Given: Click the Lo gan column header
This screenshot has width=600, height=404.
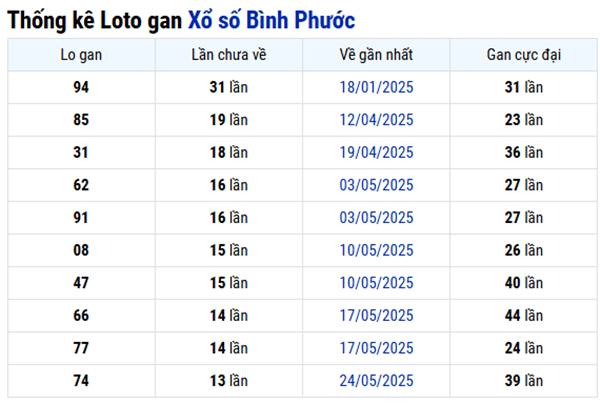Looking at the screenshot, I should 81,54.
